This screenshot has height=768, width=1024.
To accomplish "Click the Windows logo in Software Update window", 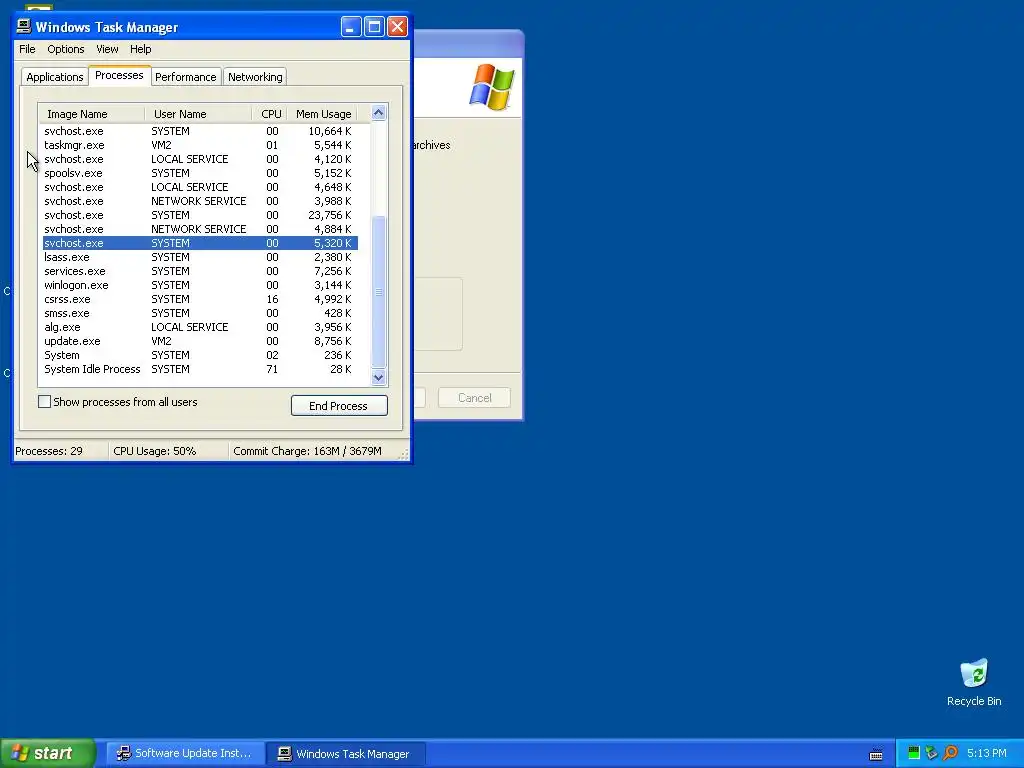I will click(x=492, y=86).
